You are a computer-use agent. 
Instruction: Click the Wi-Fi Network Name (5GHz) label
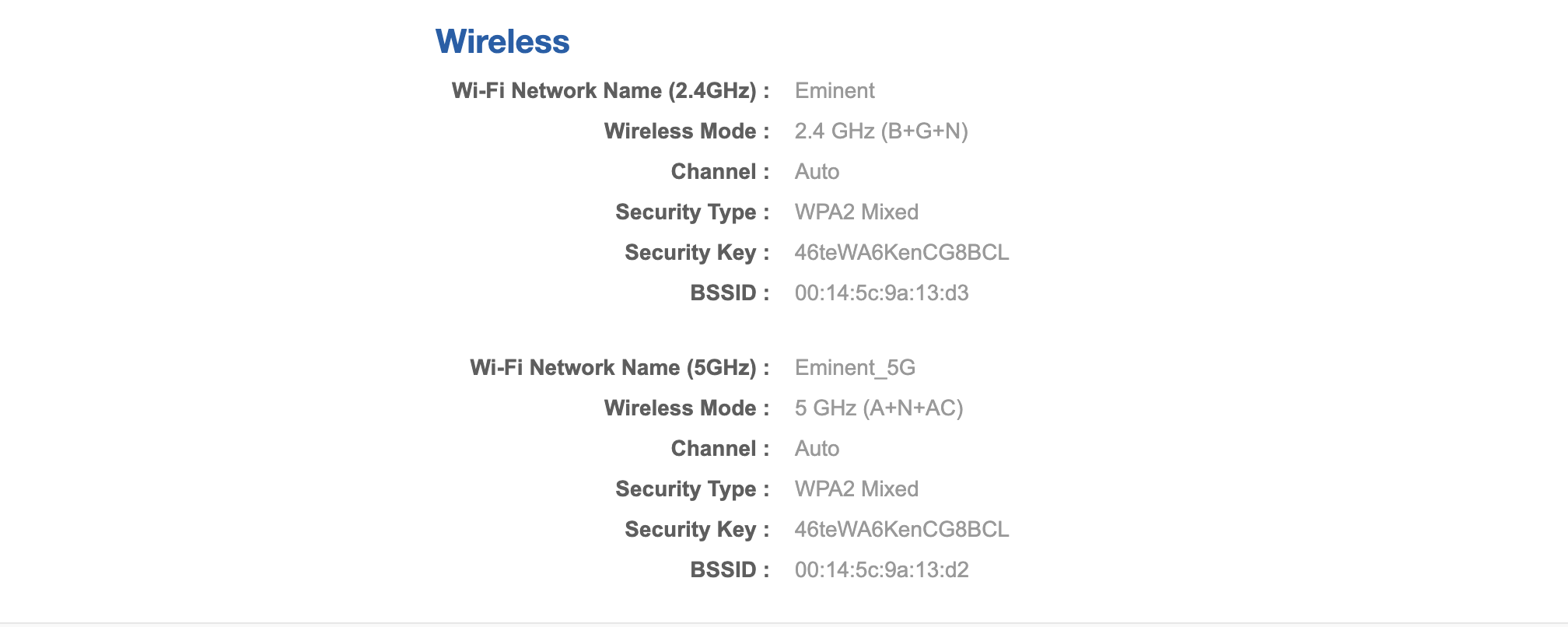(x=620, y=368)
